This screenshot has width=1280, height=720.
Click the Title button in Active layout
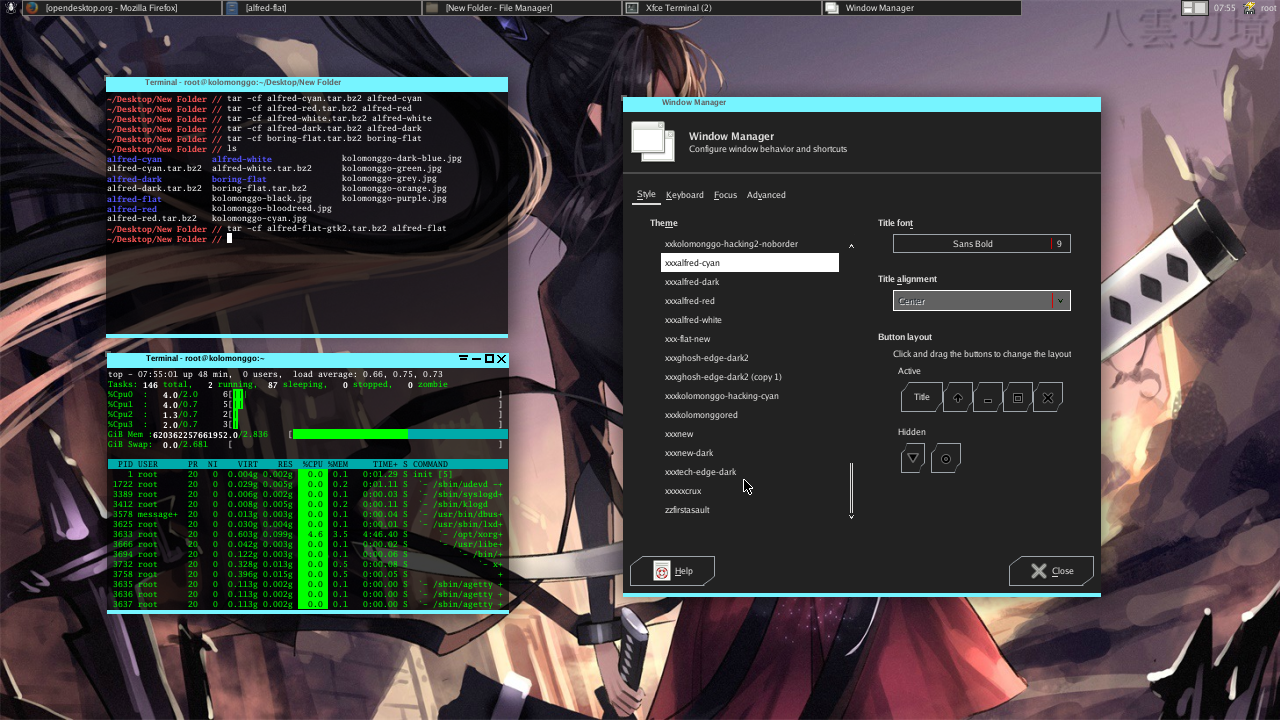(921, 397)
